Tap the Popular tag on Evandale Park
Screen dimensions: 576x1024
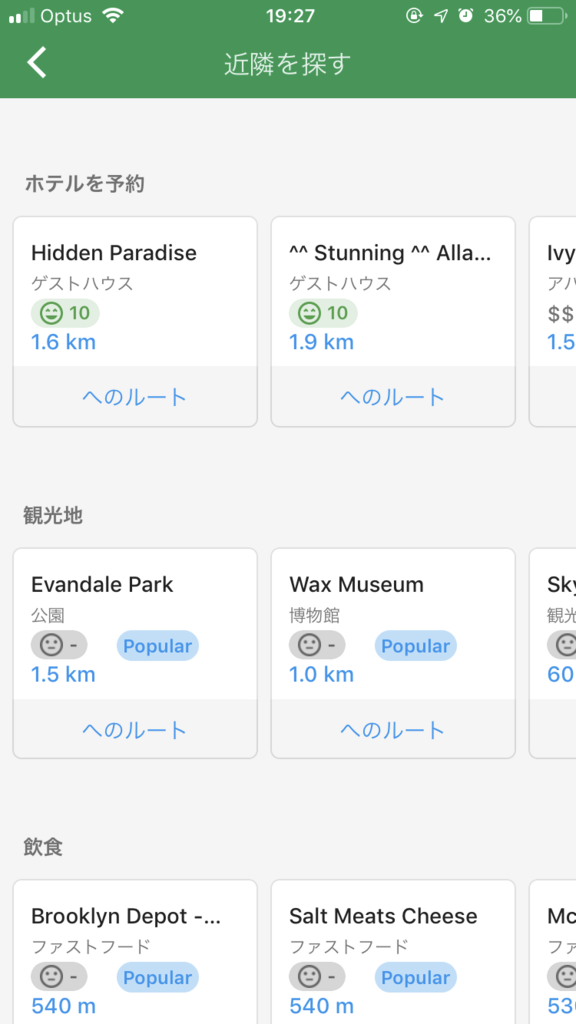pos(157,646)
